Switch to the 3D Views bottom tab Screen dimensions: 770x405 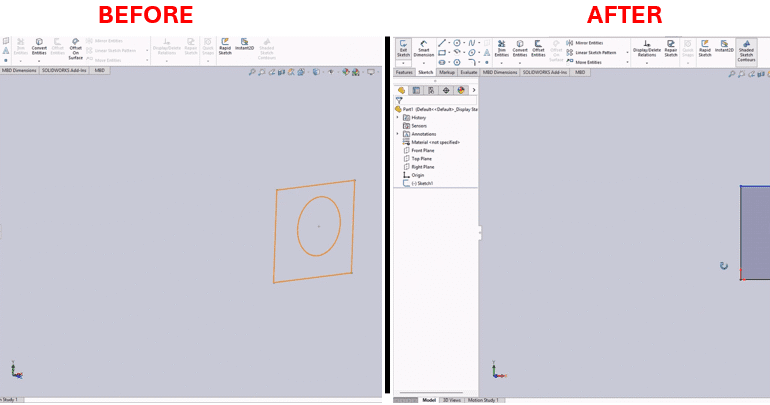pyautogui.click(x=452, y=401)
